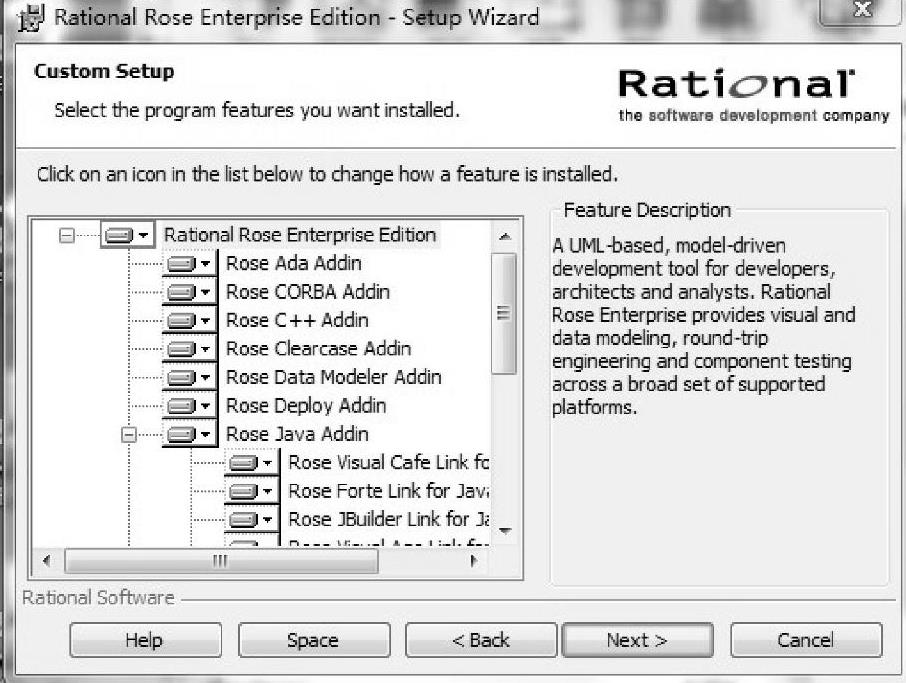Open install option dropdown for Rose Data Modeler Addin
Screen dimensions: 906x683
[190, 377]
